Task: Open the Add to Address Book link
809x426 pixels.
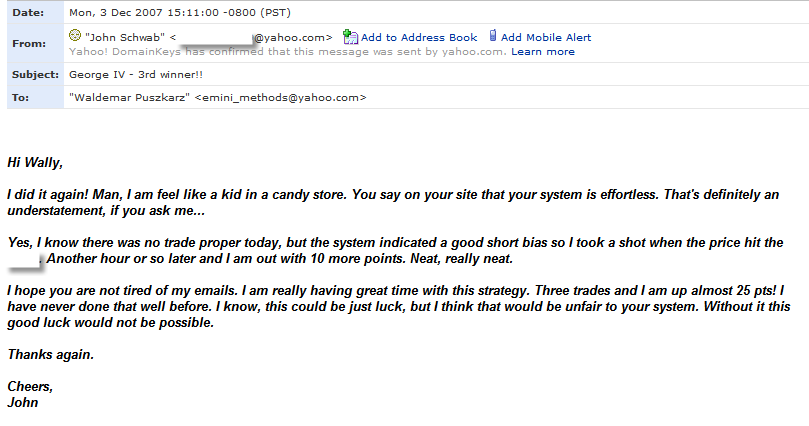Action: click(419, 37)
